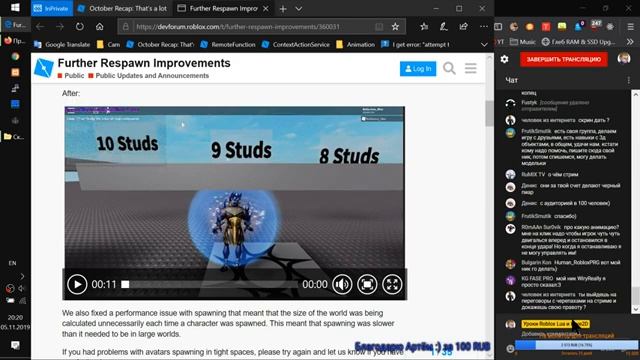Open YouTube account avatar
Screen dimensions: 640x360
click(624, 59)
